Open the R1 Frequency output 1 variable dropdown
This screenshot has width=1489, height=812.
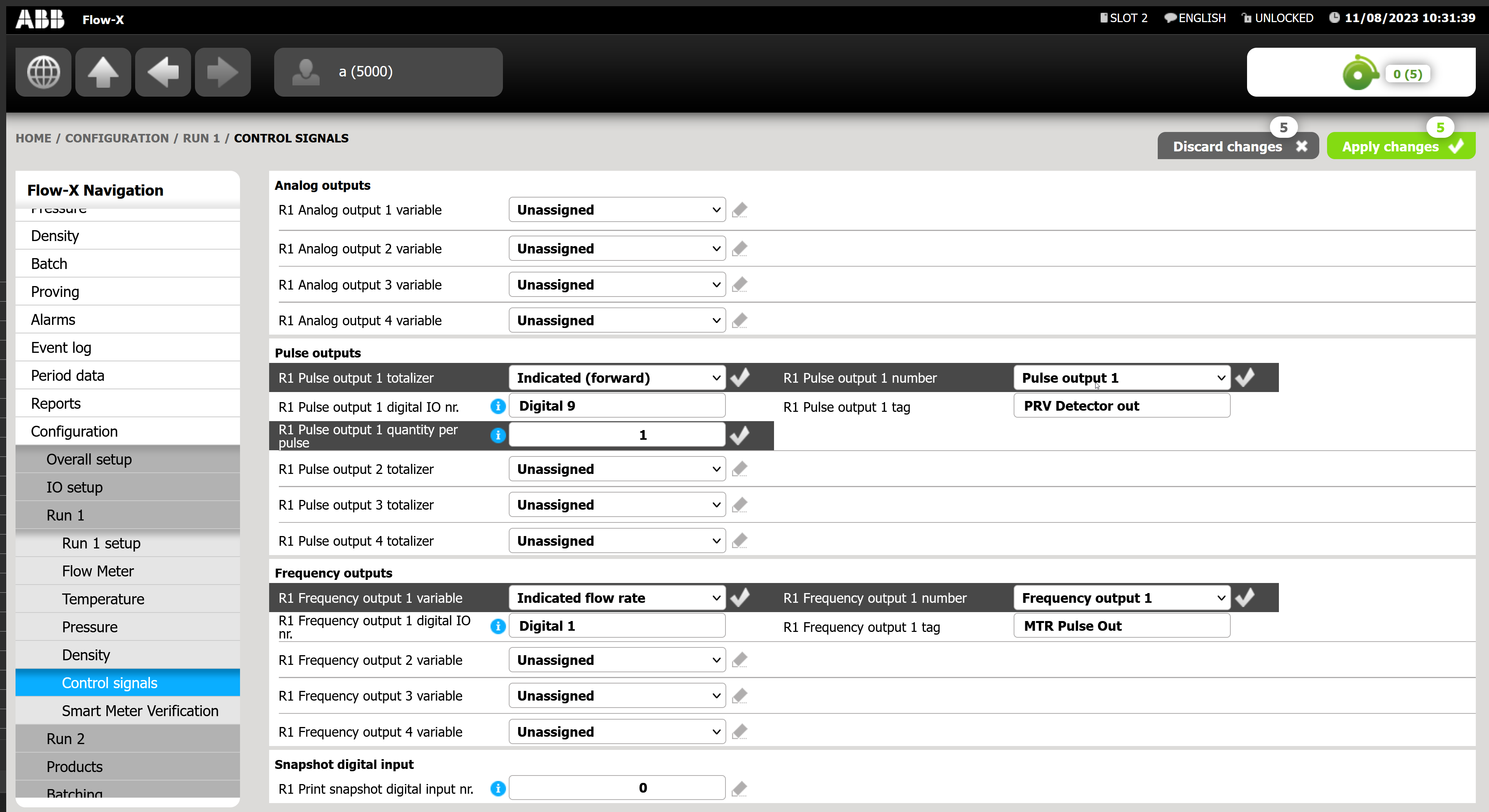click(615, 598)
